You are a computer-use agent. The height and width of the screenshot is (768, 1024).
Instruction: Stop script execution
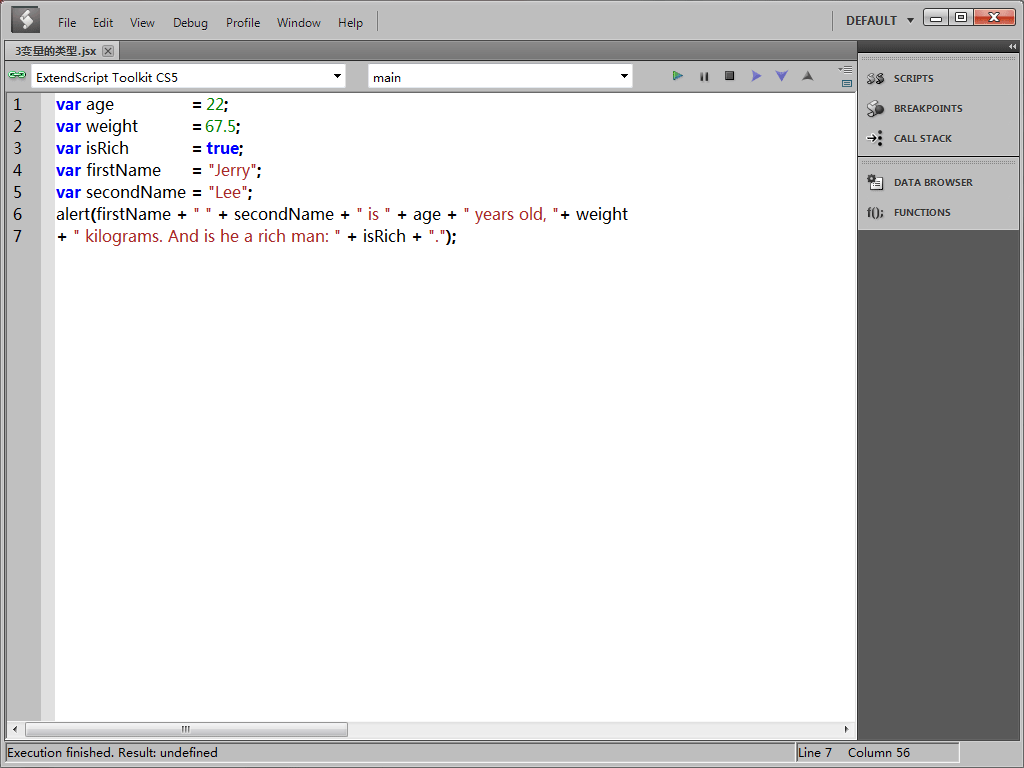pos(729,76)
